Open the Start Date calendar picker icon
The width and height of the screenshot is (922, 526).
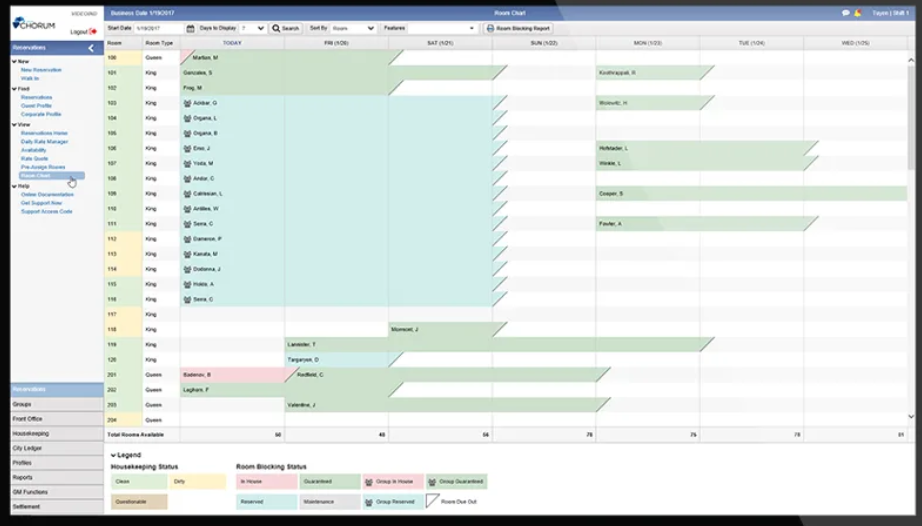click(190, 28)
